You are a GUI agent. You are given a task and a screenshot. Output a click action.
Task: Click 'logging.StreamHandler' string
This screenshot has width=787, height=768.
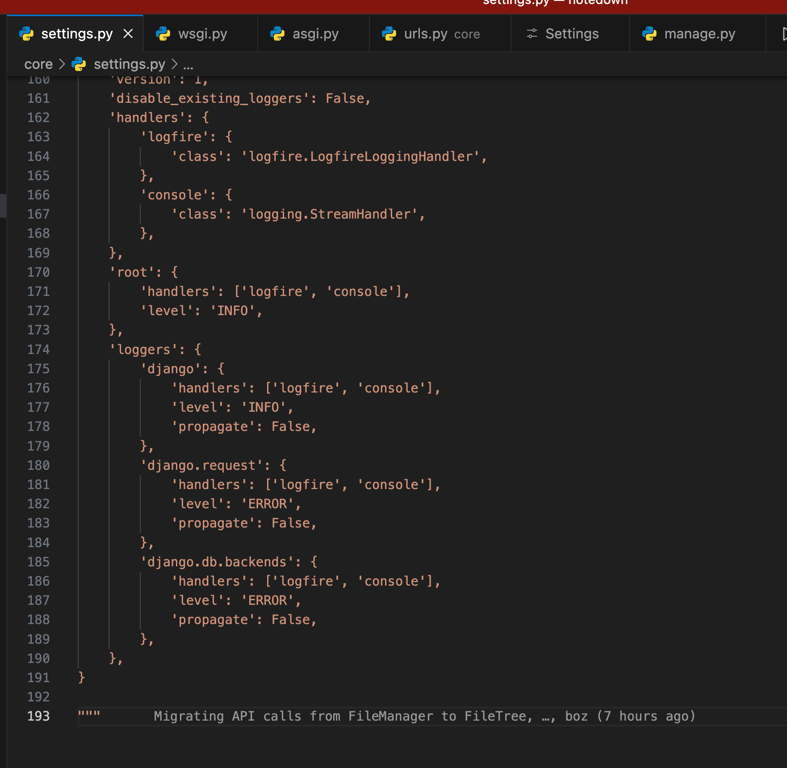tap(329, 214)
